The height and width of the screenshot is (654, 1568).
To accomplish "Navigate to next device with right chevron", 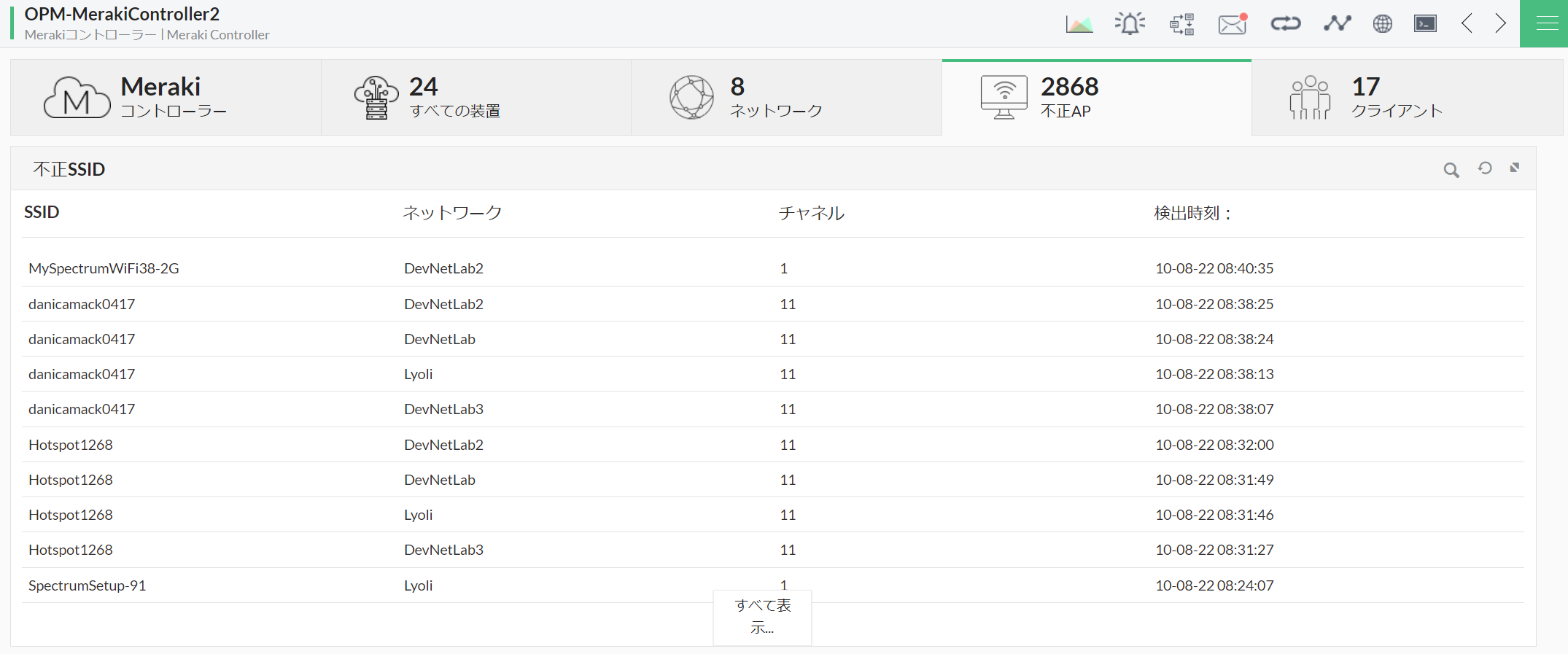I will pos(1500,23).
